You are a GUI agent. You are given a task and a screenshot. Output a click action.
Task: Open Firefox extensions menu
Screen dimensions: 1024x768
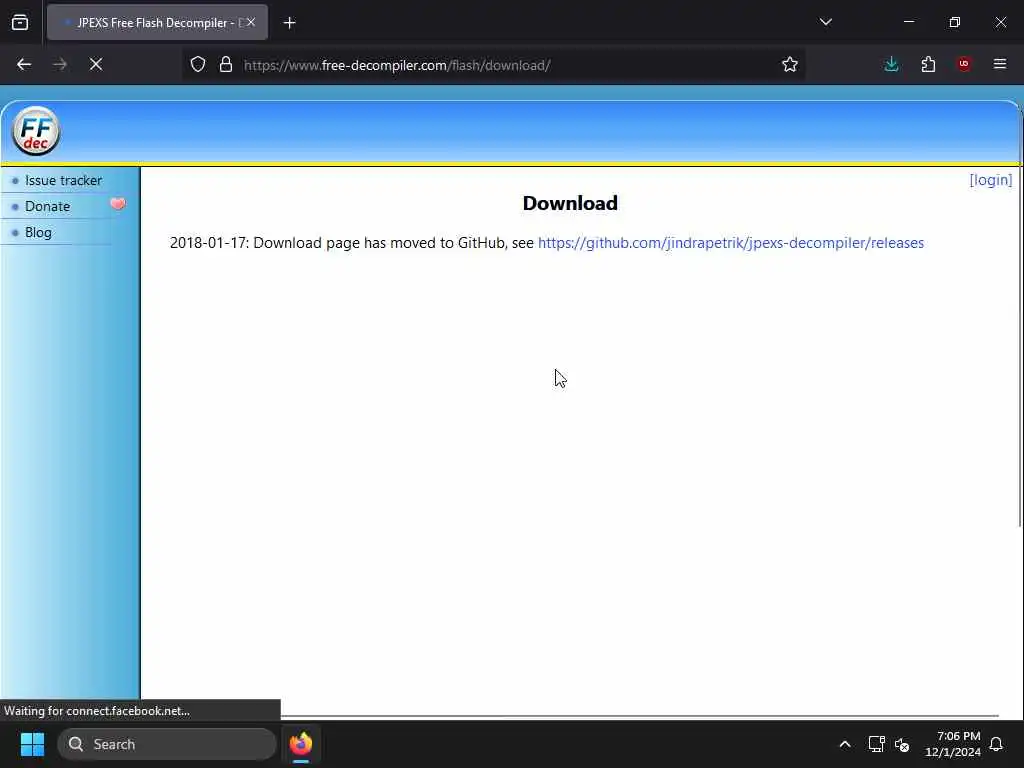(x=928, y=65)
